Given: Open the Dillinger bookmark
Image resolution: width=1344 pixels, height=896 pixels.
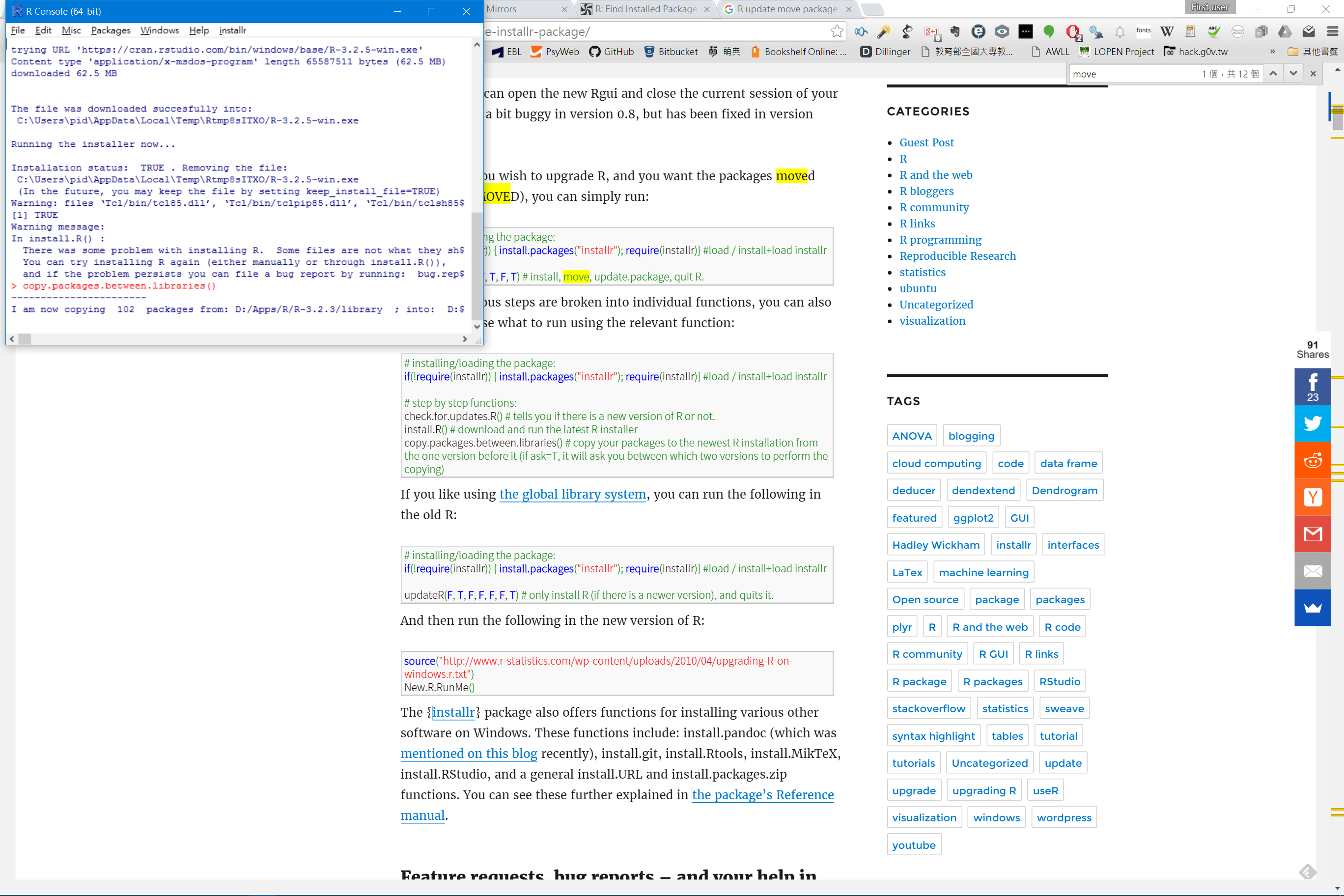Looking at the screenshot, I should (885, 52).
